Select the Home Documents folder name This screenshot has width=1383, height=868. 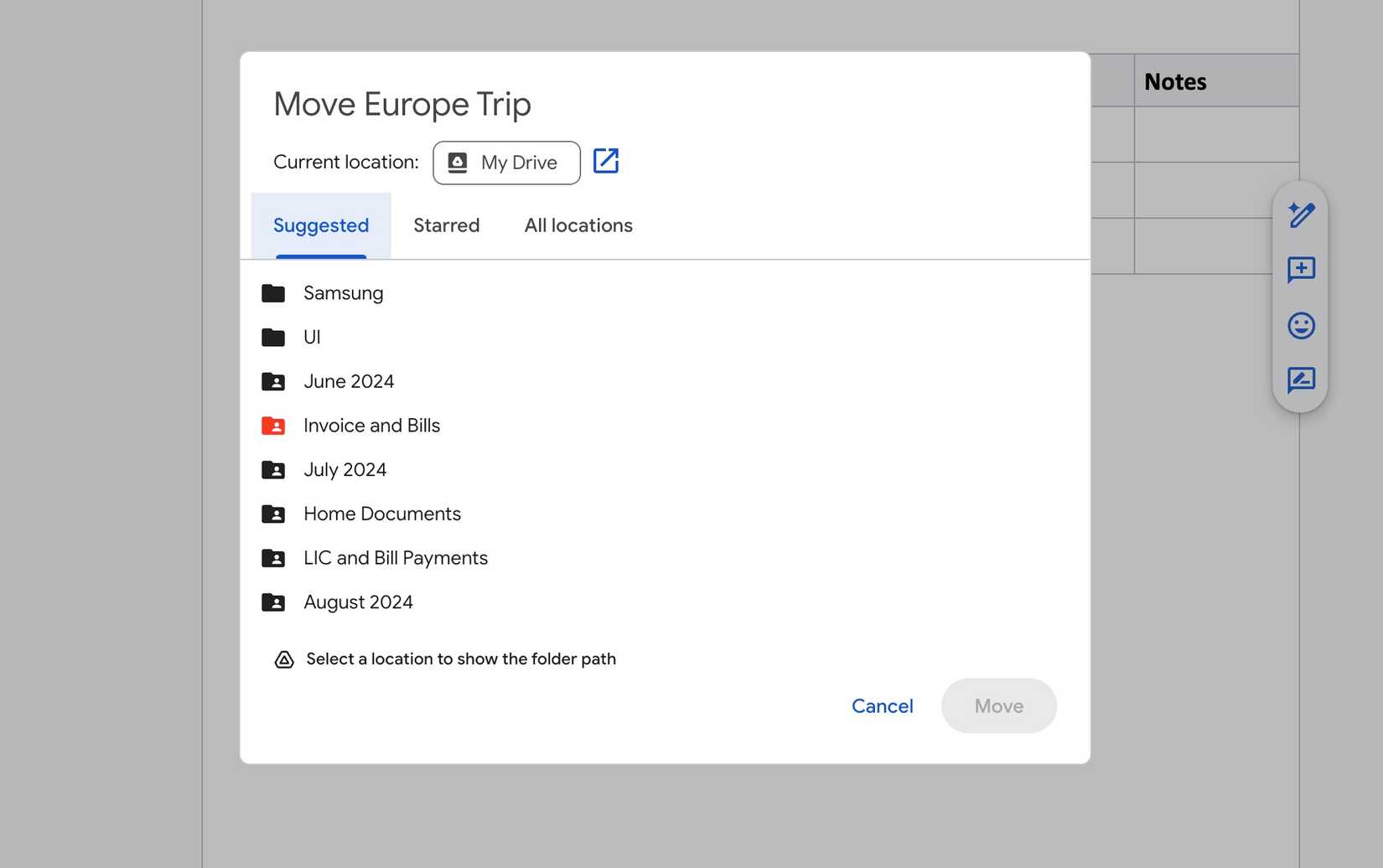[382, 514]
